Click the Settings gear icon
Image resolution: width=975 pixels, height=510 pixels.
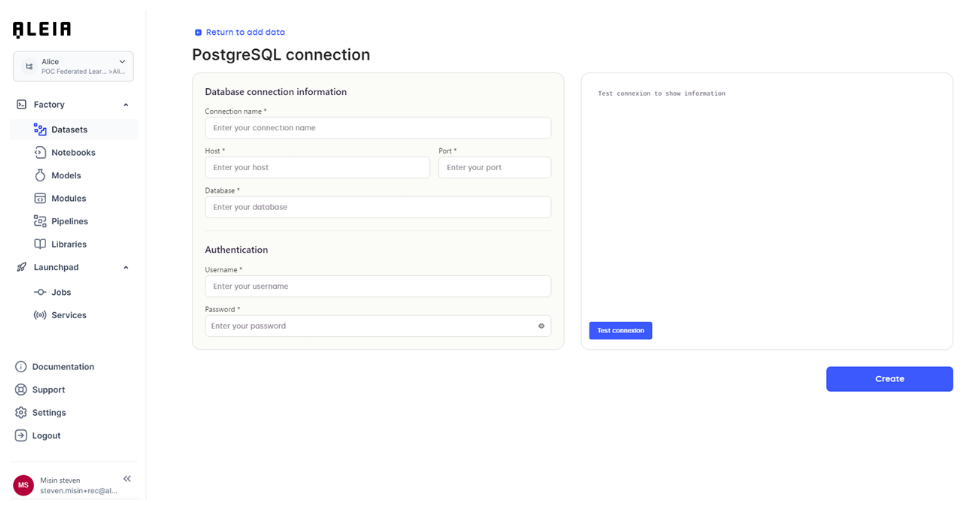click(x=21, y=413)
